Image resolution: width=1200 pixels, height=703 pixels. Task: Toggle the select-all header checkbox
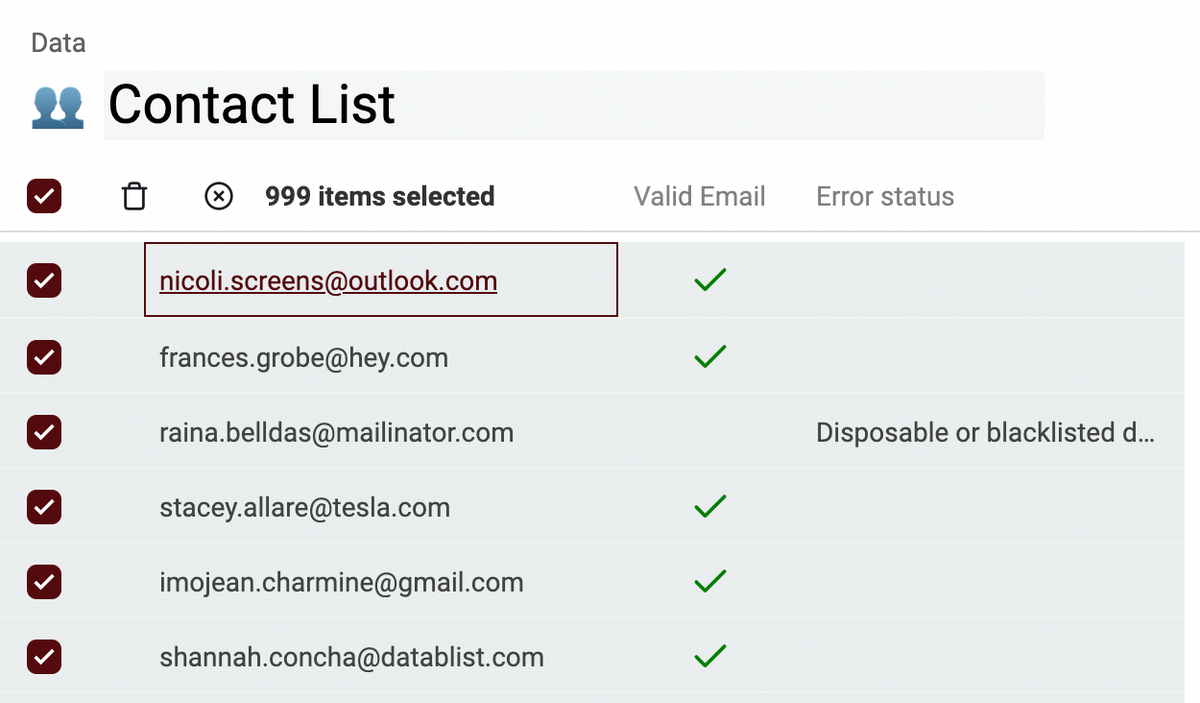point(44,196)
